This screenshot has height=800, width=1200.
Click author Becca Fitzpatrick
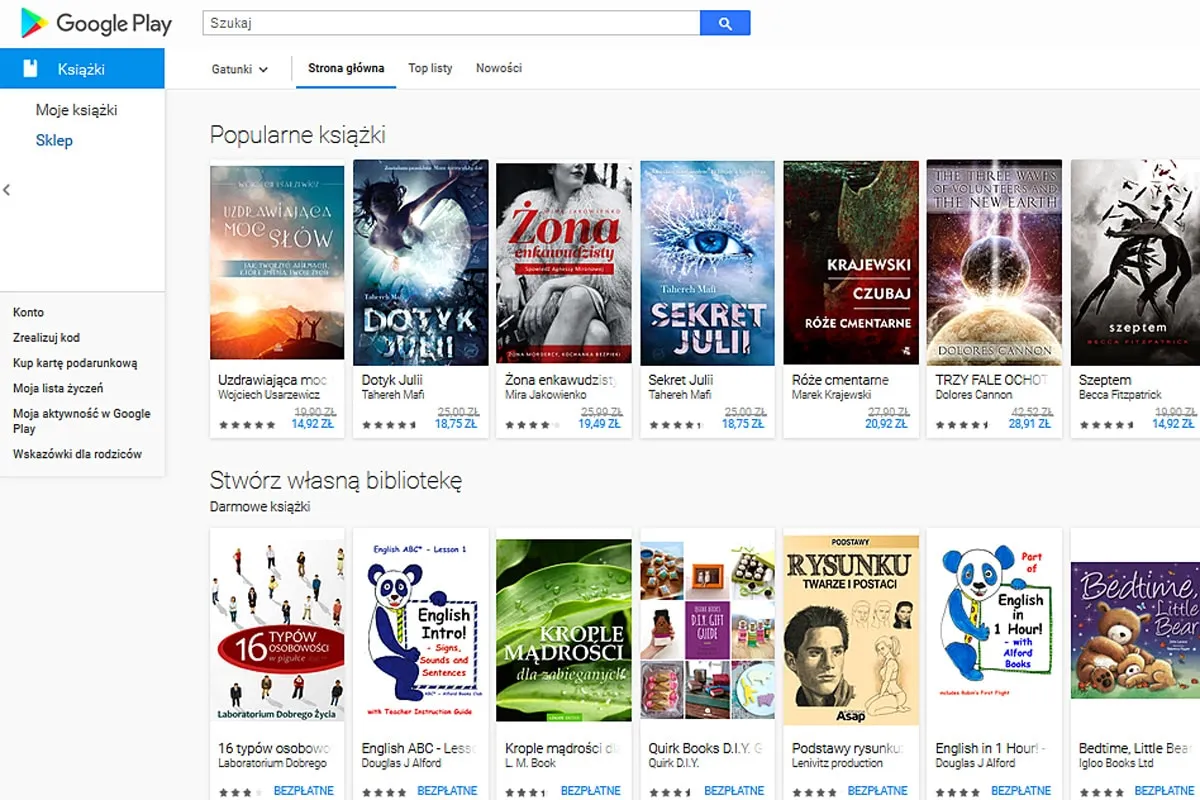[x=1120, y=395]
